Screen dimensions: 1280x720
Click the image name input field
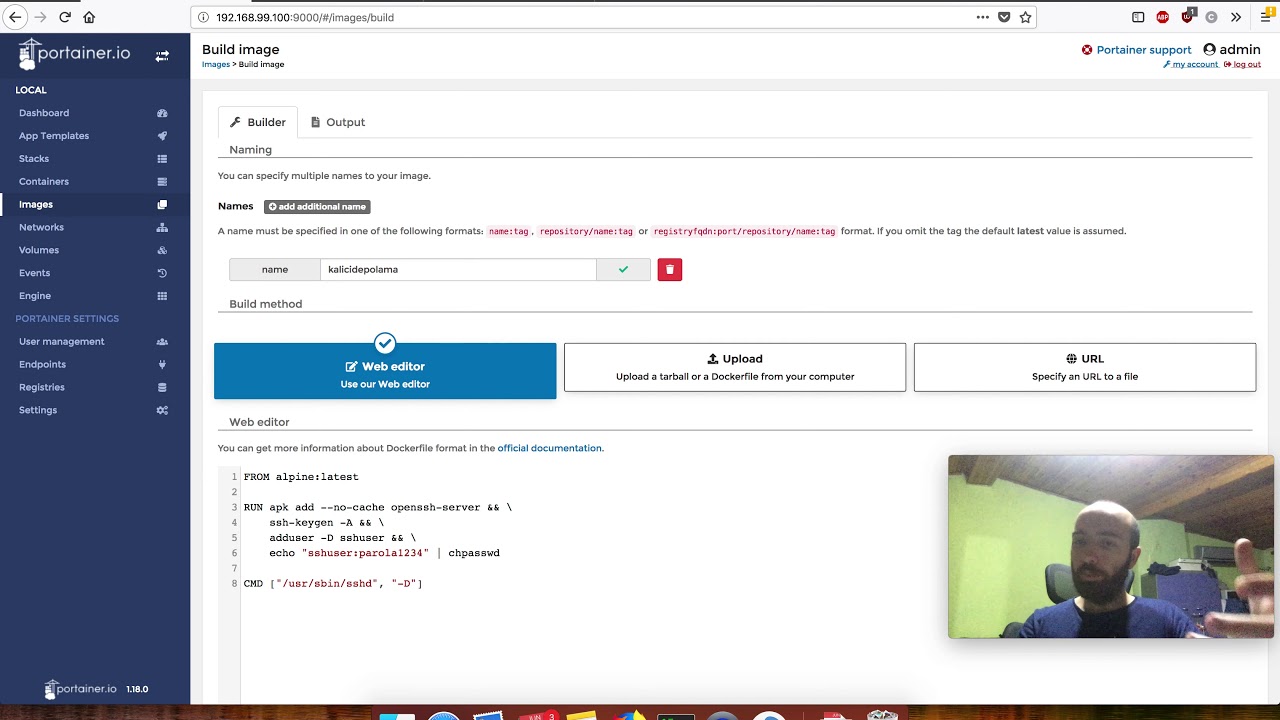(x=458, y=269)
